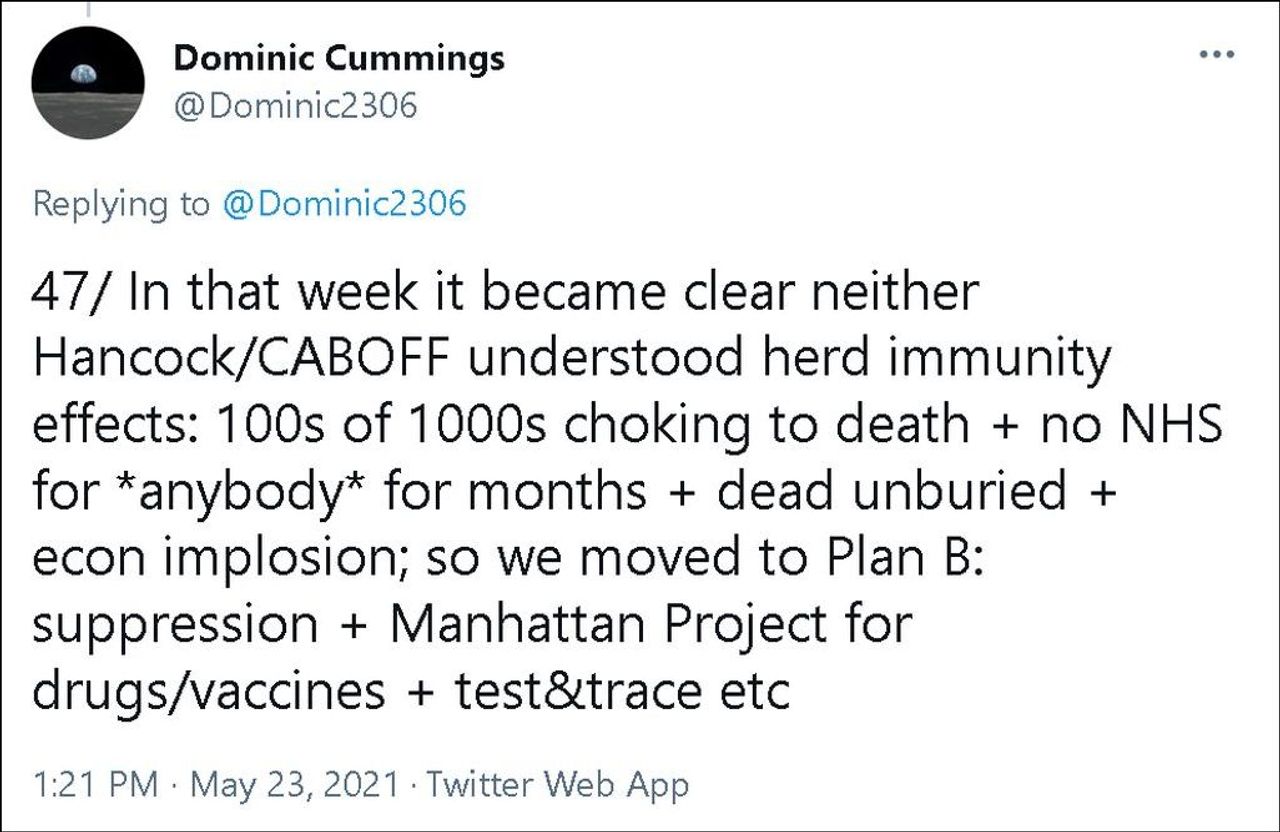Click the "drugs/vaccines" text in tweet
This screenshot has height=832, width=1280.
point(208,691)
